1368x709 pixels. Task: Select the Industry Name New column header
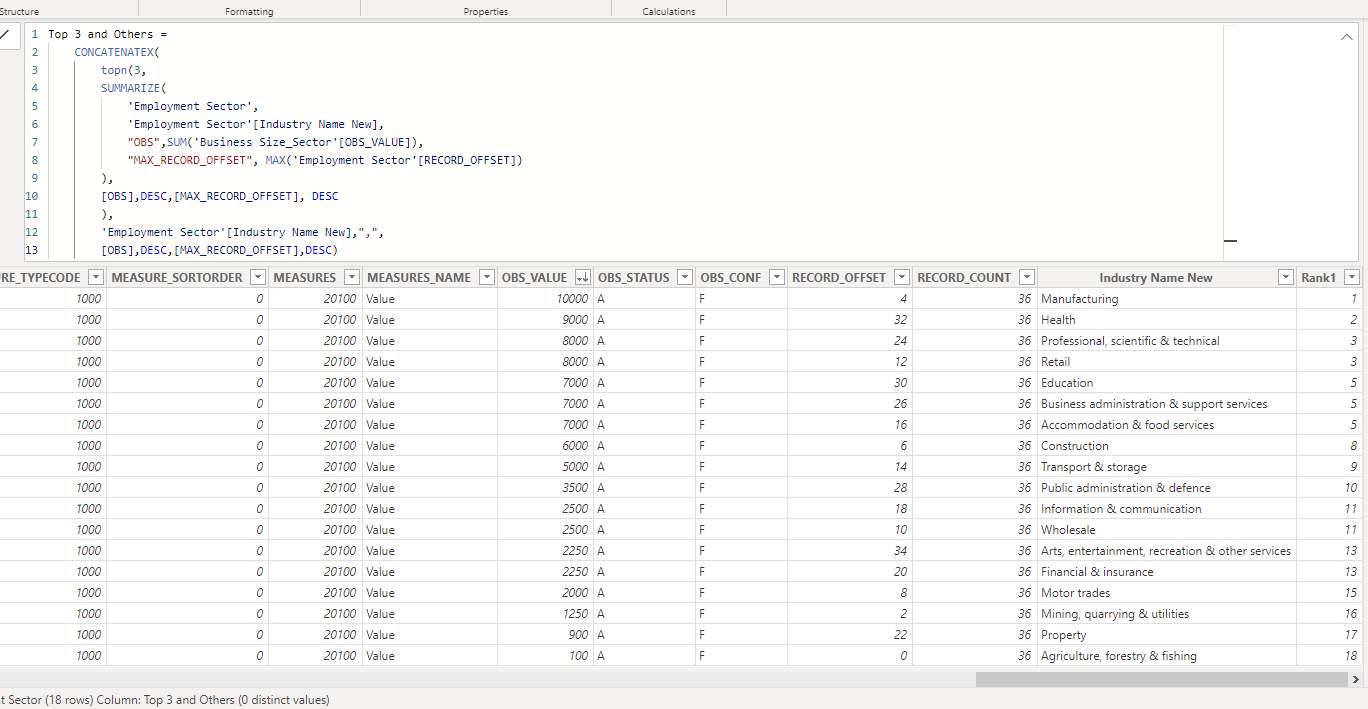pos(1156,277)
